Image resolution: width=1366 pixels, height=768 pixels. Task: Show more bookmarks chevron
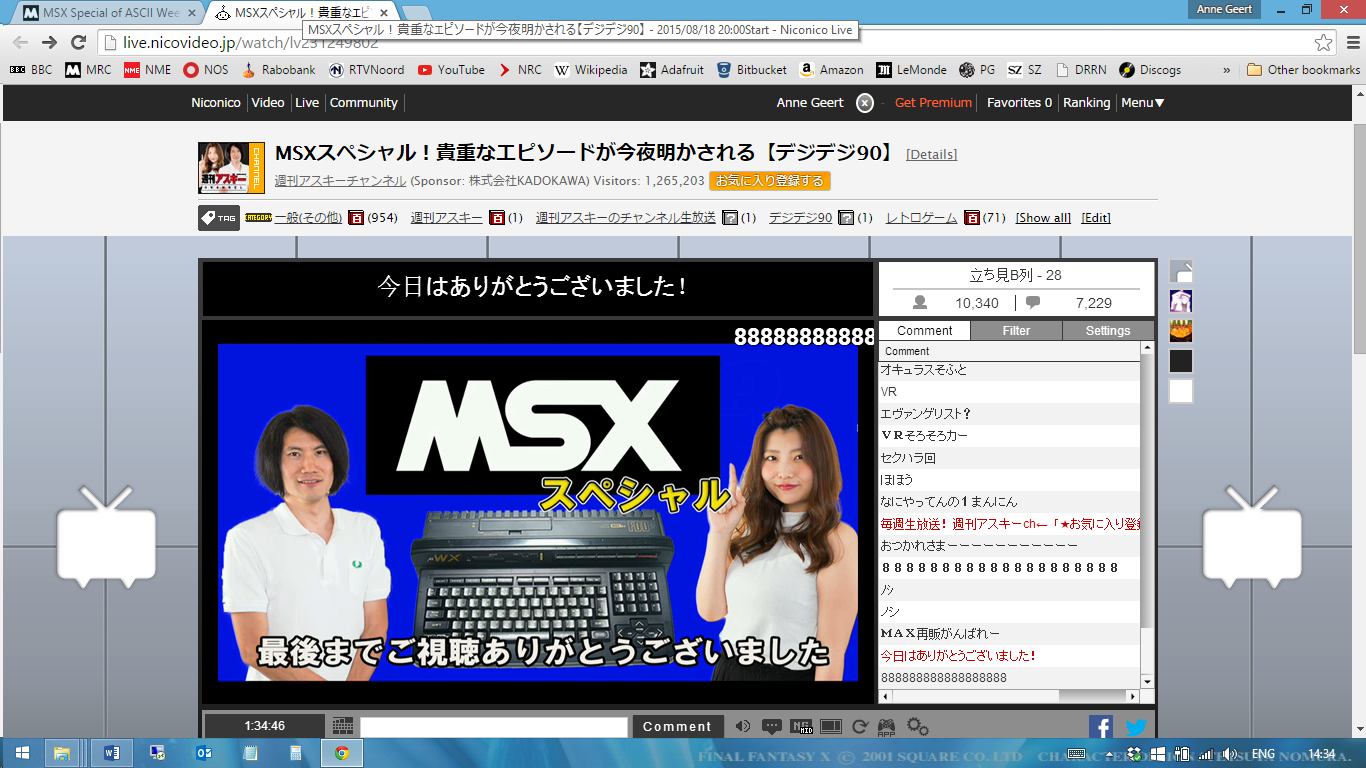click(x=1227, y=70)
